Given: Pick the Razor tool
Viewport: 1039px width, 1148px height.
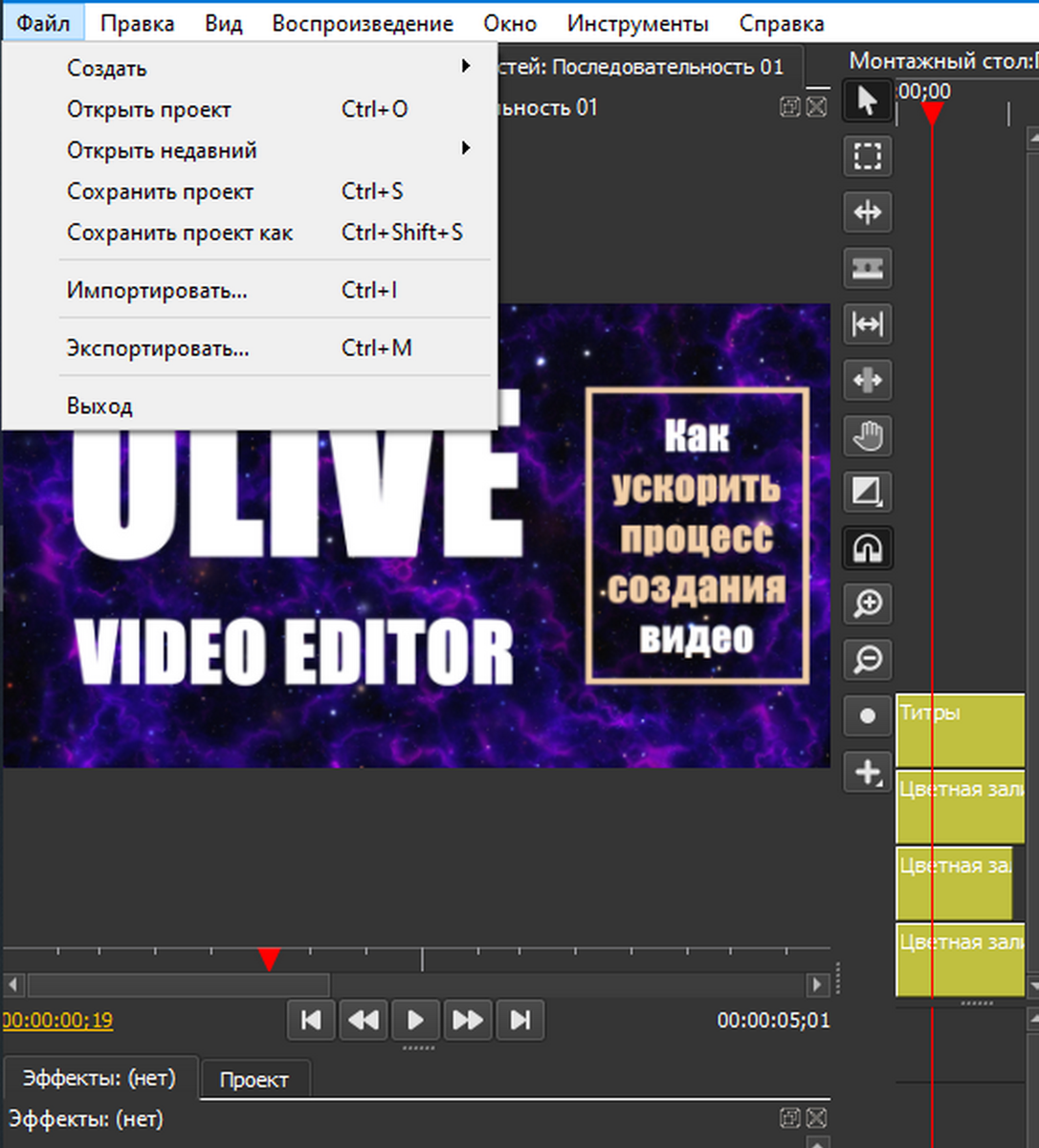Looking at the screenshot, I should (867, 268).
